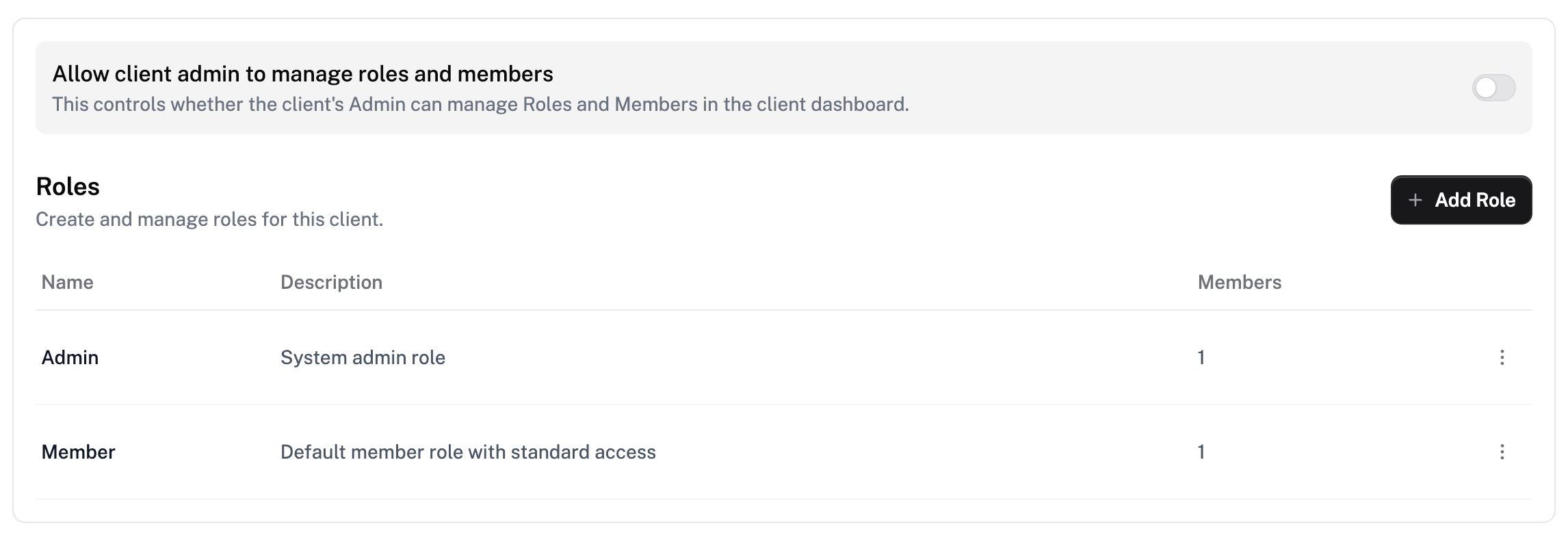Image resolution: width=1568 pixels, height=549 pixels.
Task: Click the Description column header
Action: point(331,282)
